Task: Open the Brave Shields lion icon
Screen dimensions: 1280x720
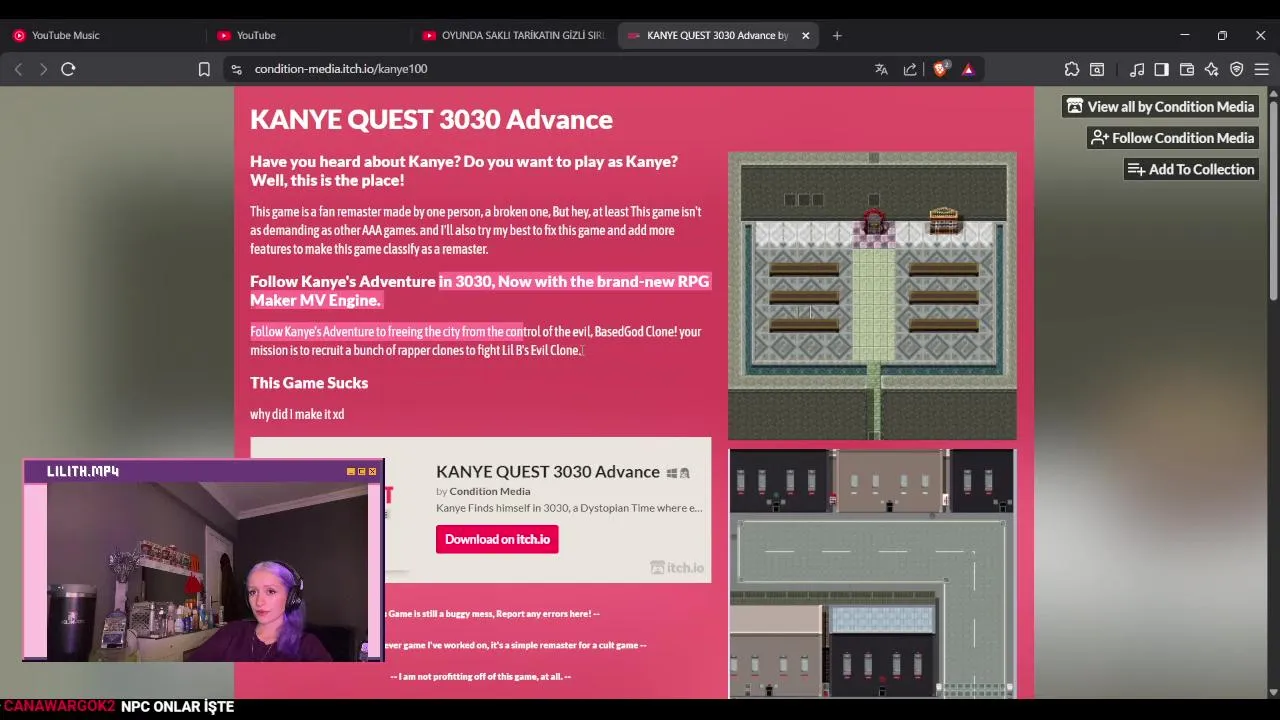Action: point(940,69)
